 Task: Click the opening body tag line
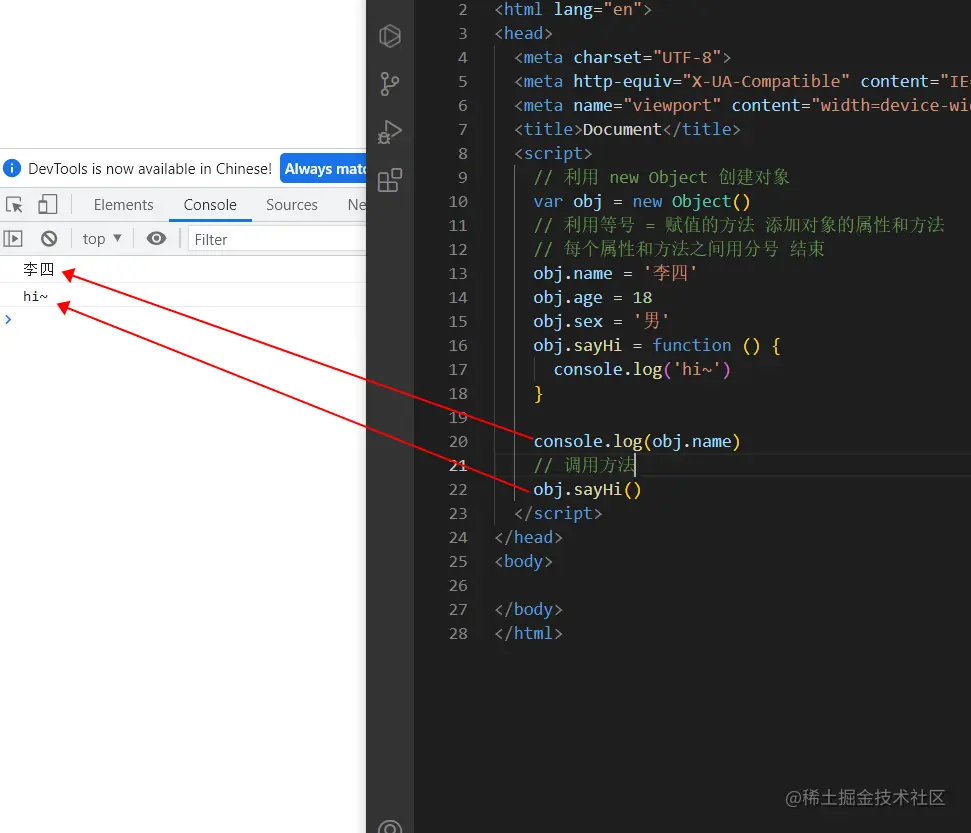[x=523, y=562]
